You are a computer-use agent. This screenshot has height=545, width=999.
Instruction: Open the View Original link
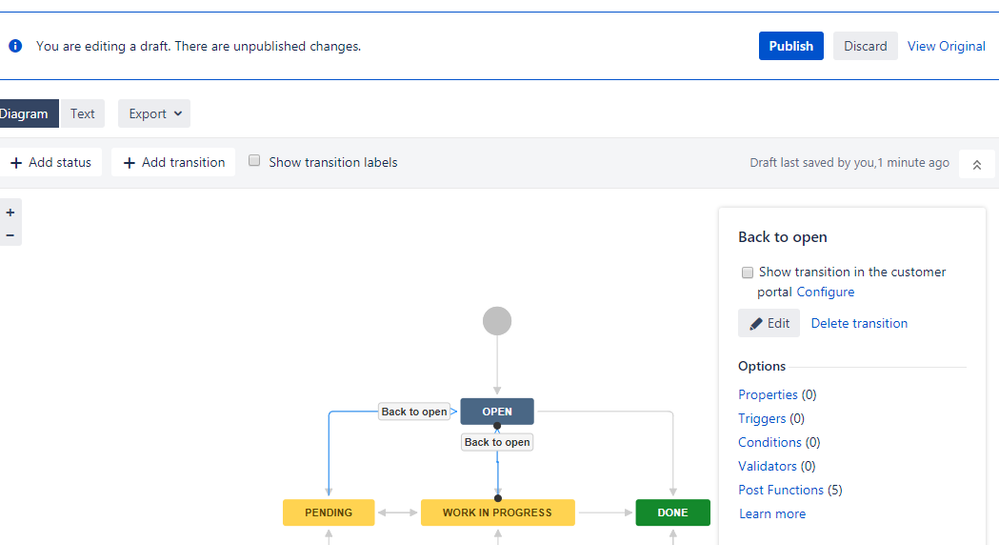(x=946, y=46)
